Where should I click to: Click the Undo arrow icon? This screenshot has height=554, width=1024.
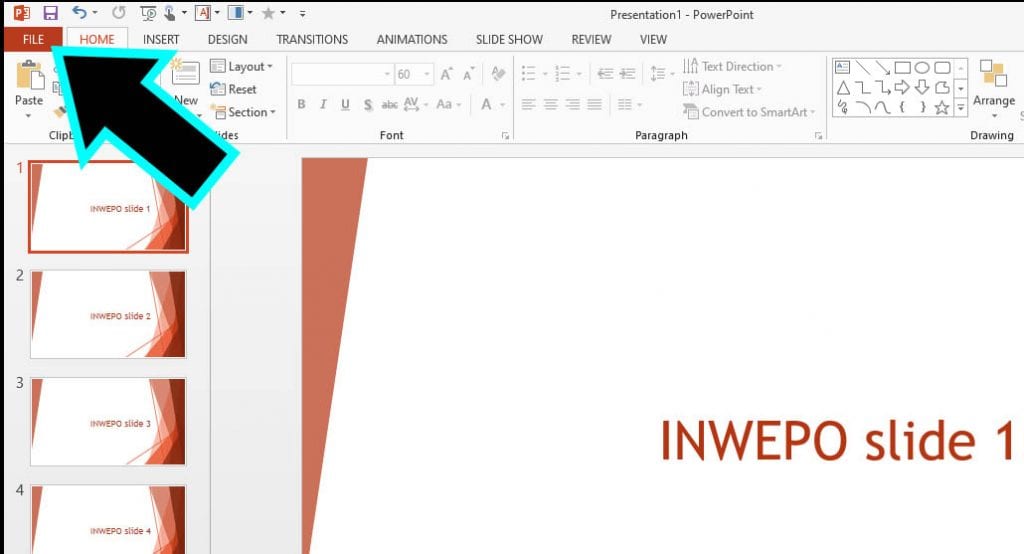click(x=79, y=13)
